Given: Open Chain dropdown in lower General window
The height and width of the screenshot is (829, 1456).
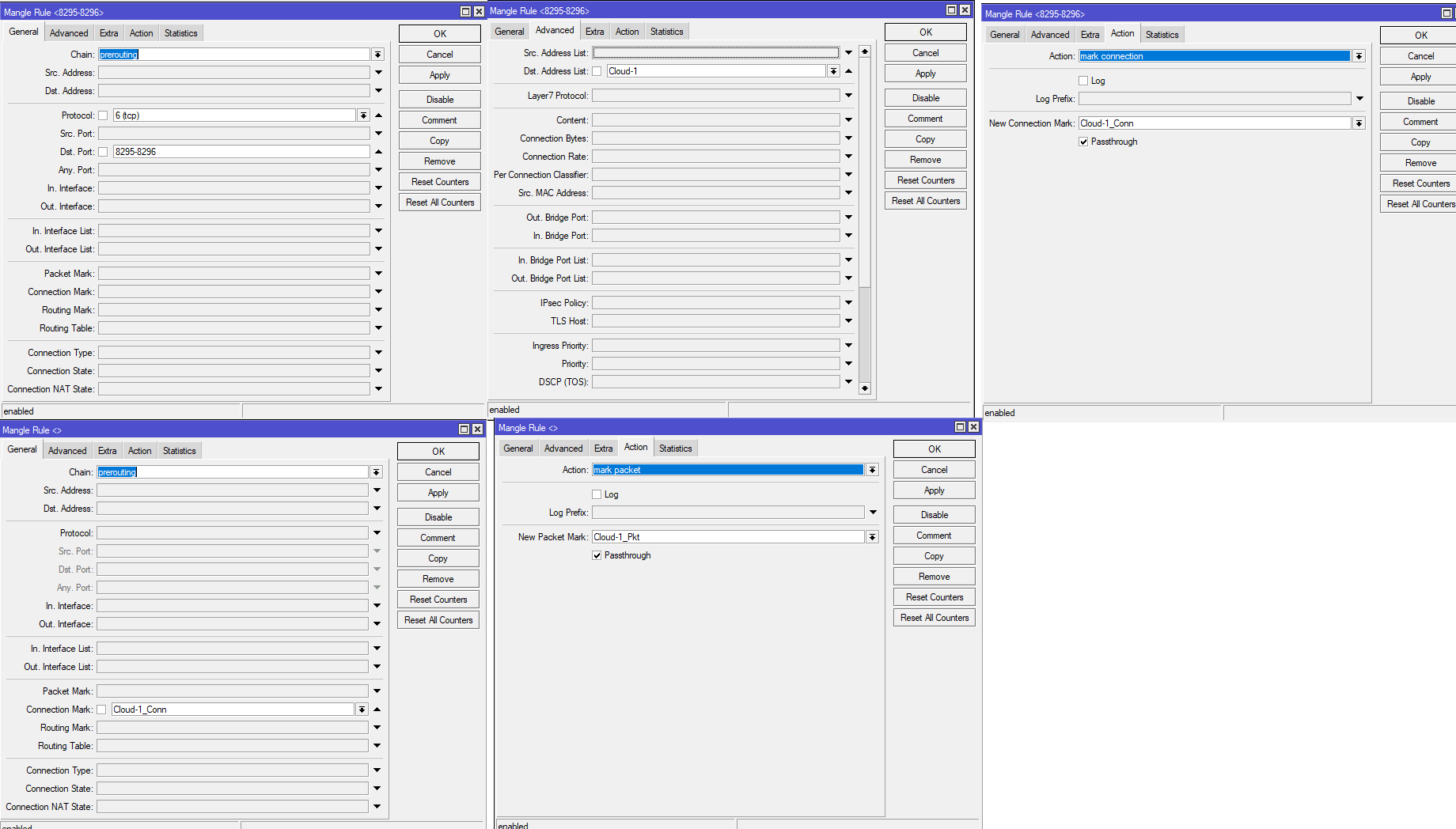Looking at the screenshot, I should coord(377,472).
